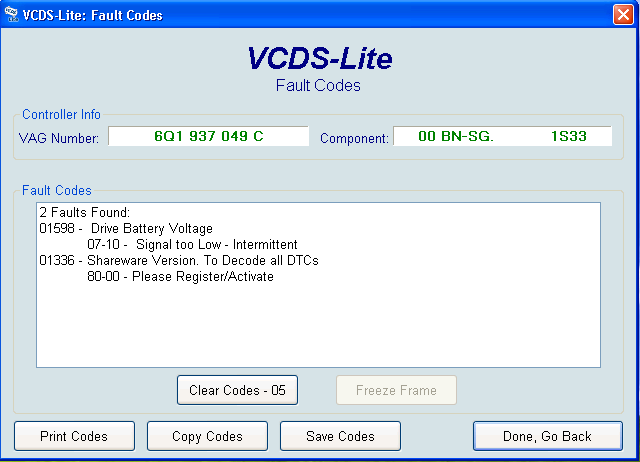Click the Clear Codes - 05 button

tap(238, 390)
